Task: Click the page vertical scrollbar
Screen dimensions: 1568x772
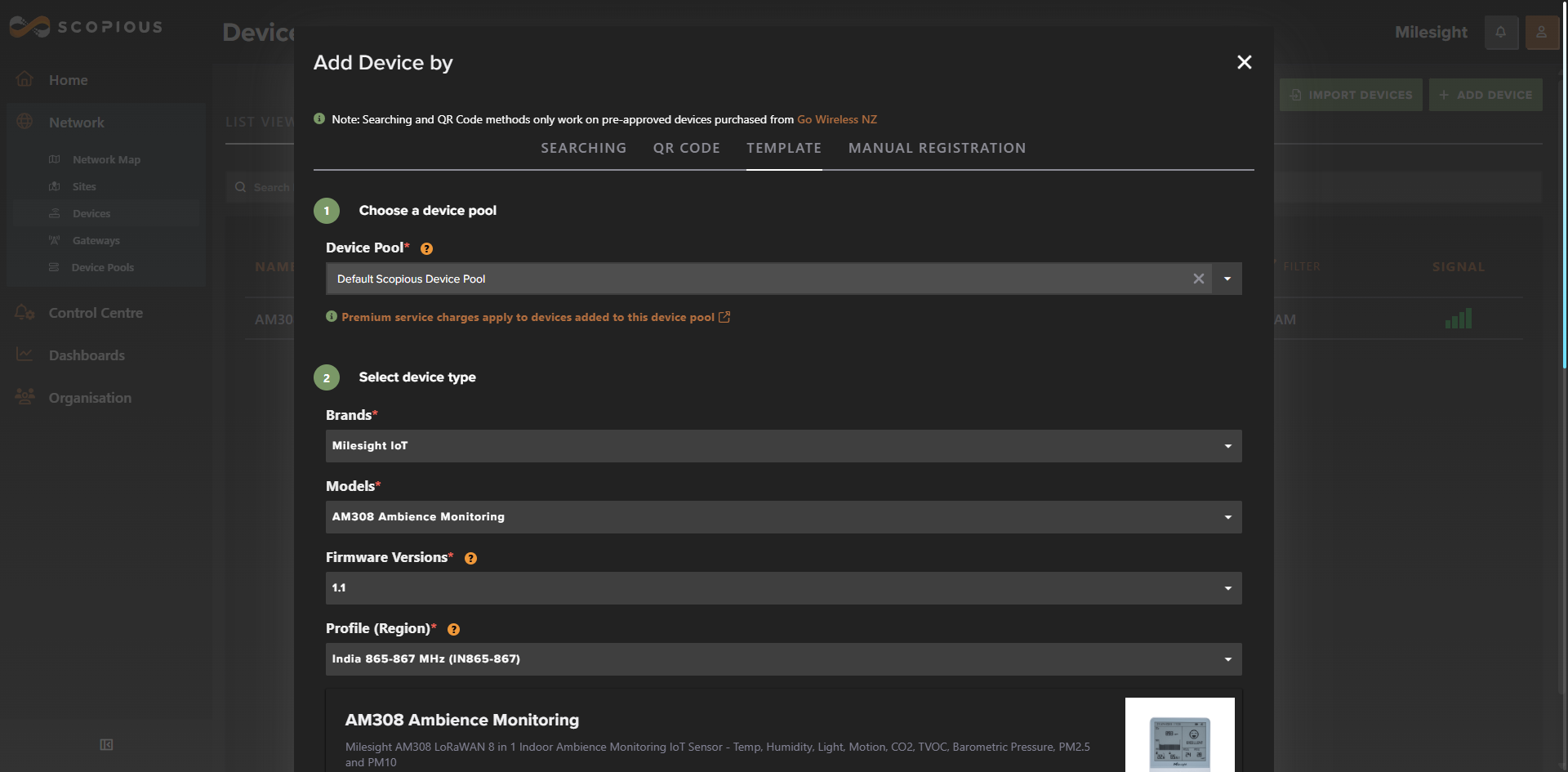Action: pyautogui.click(x=1564, y=184)
